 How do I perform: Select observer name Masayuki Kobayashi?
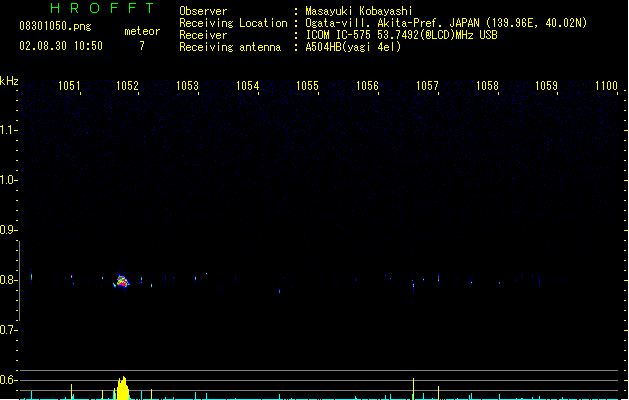[x=359, y=11]
